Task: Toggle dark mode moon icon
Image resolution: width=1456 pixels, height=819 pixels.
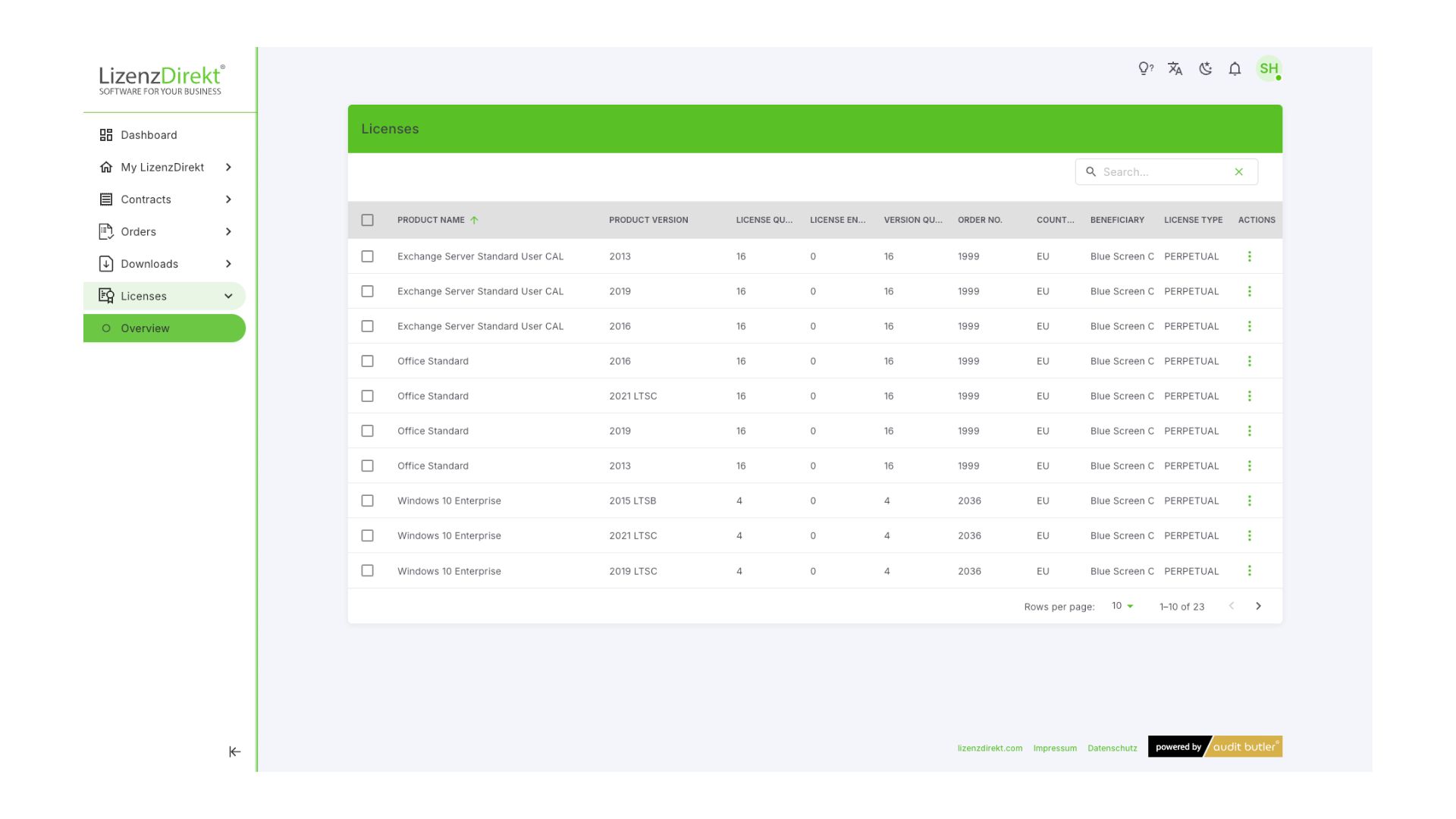Action: 1205,69
